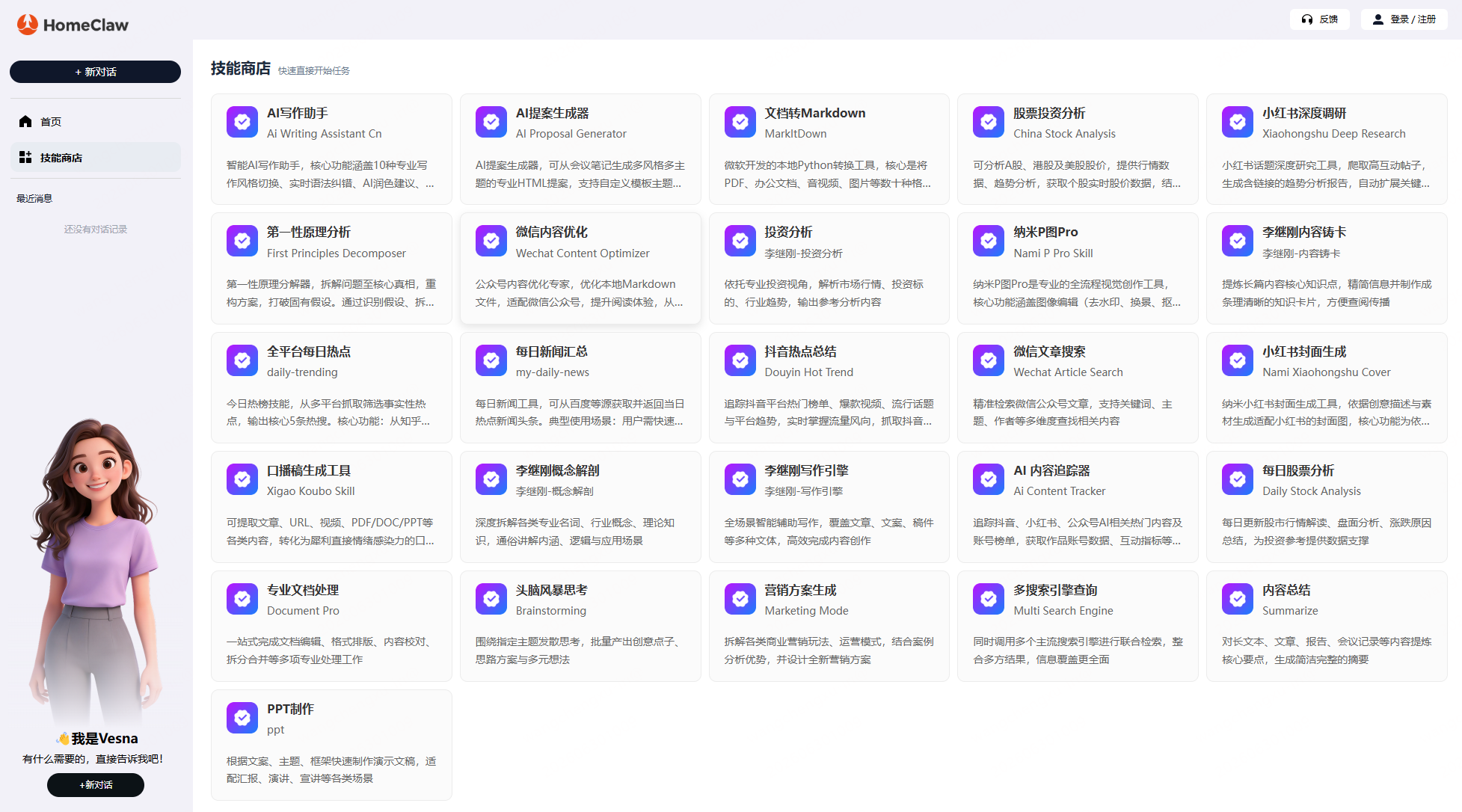
Task: Click Document Pro subtitle
Action: (x=303, y=611)
